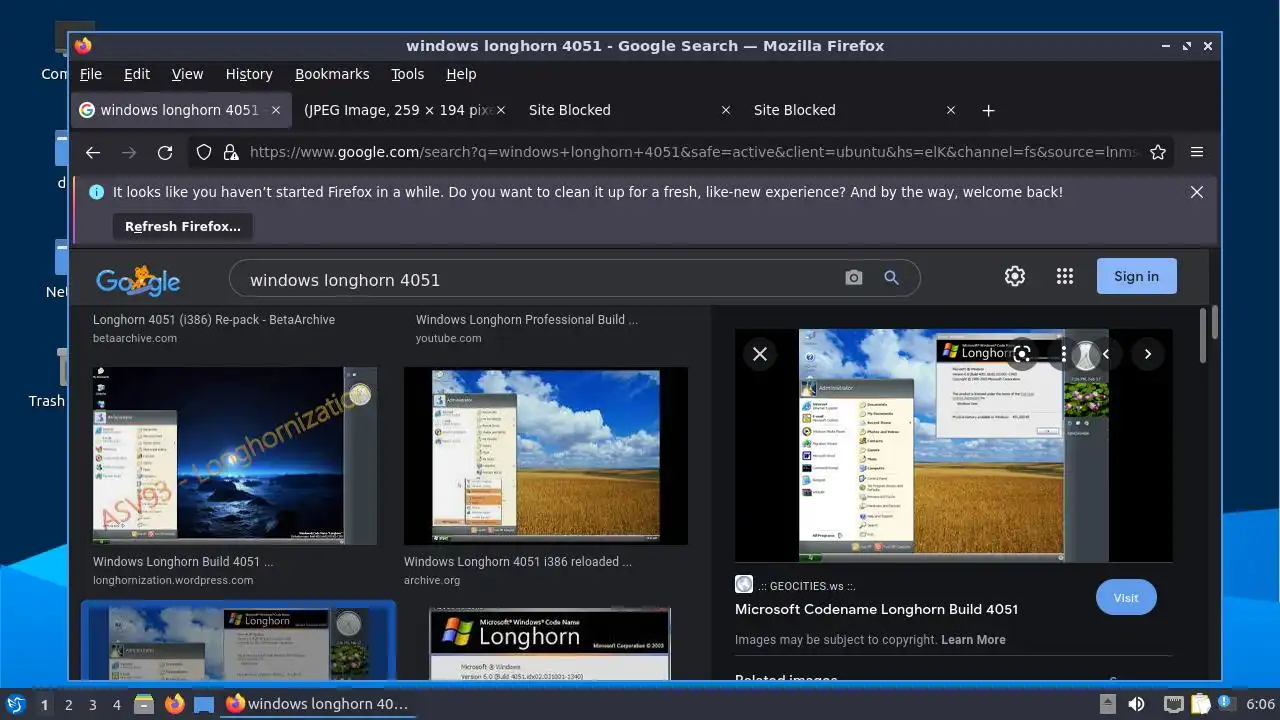Close the second Site Blocked tab
This screenshot has width=1280, height=720.
coord(951,110)
